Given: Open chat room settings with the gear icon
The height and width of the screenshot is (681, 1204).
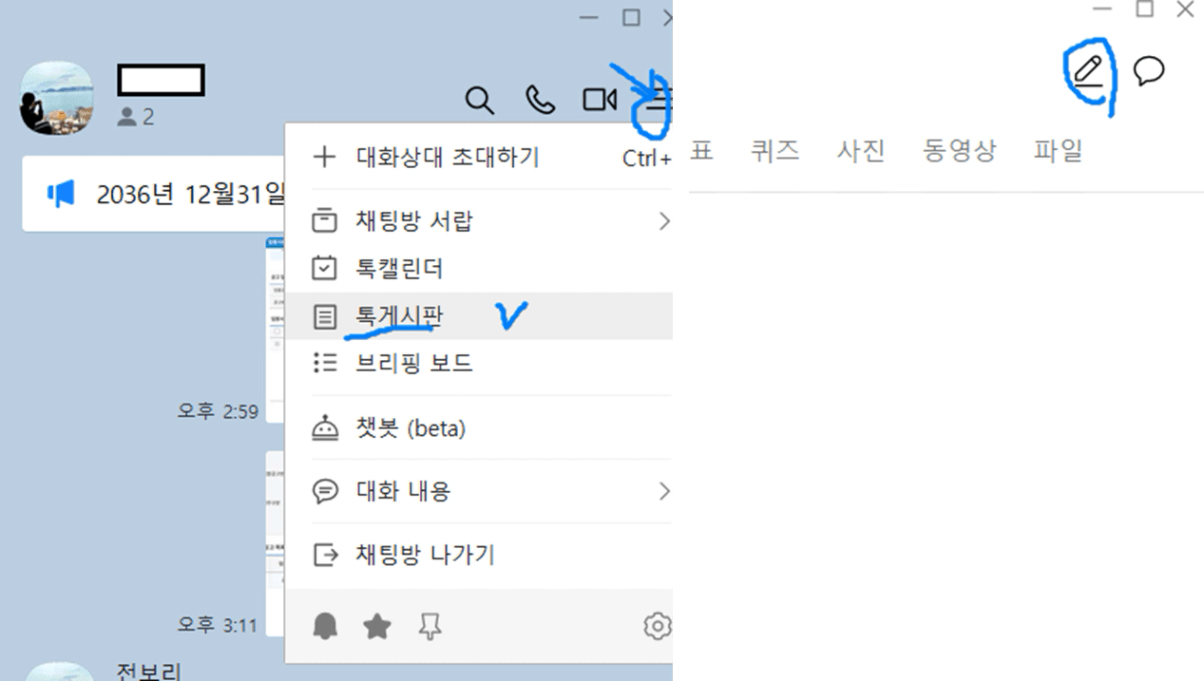Looking at the screenshot, I should 657,627.
